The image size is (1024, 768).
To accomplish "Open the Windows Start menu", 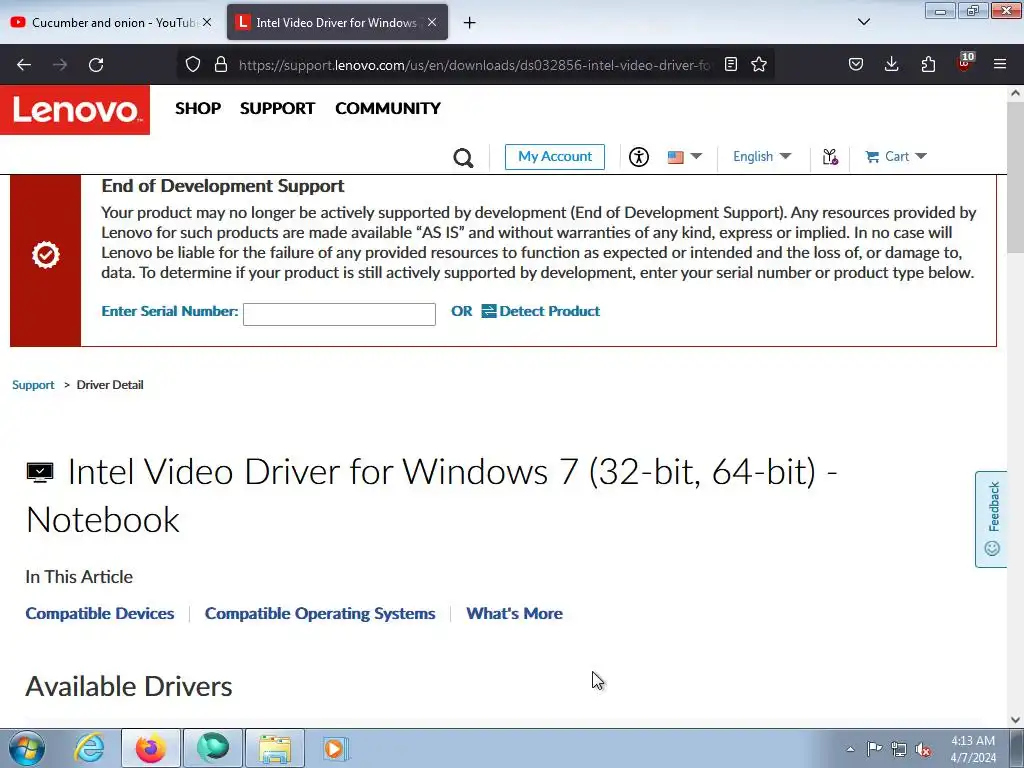I will [27, 748].
